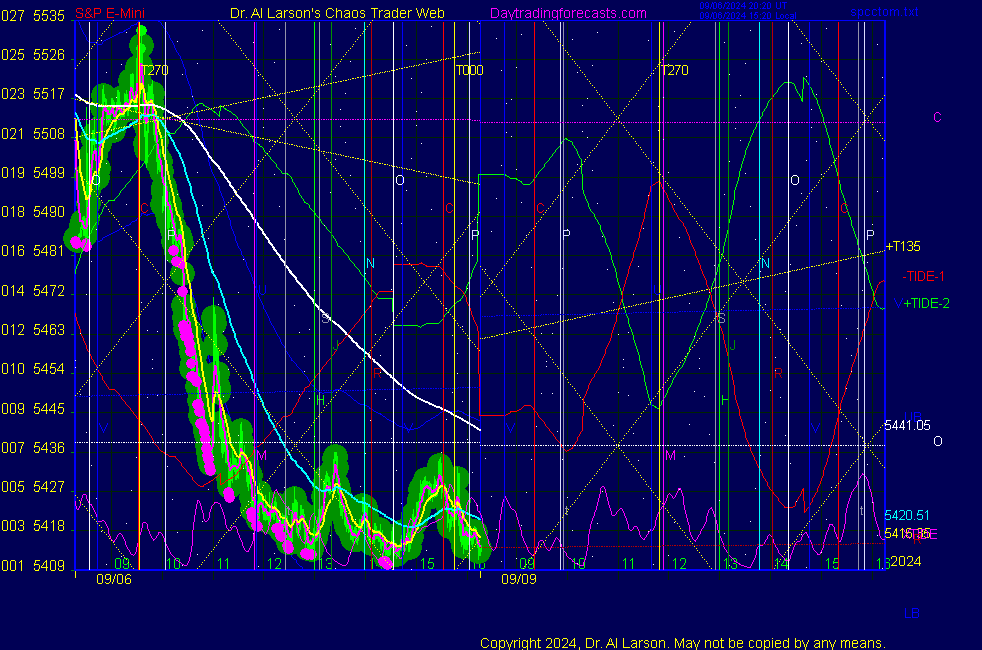
Task: Click the "027 5535" price axis label
Action: click(33, 16)
